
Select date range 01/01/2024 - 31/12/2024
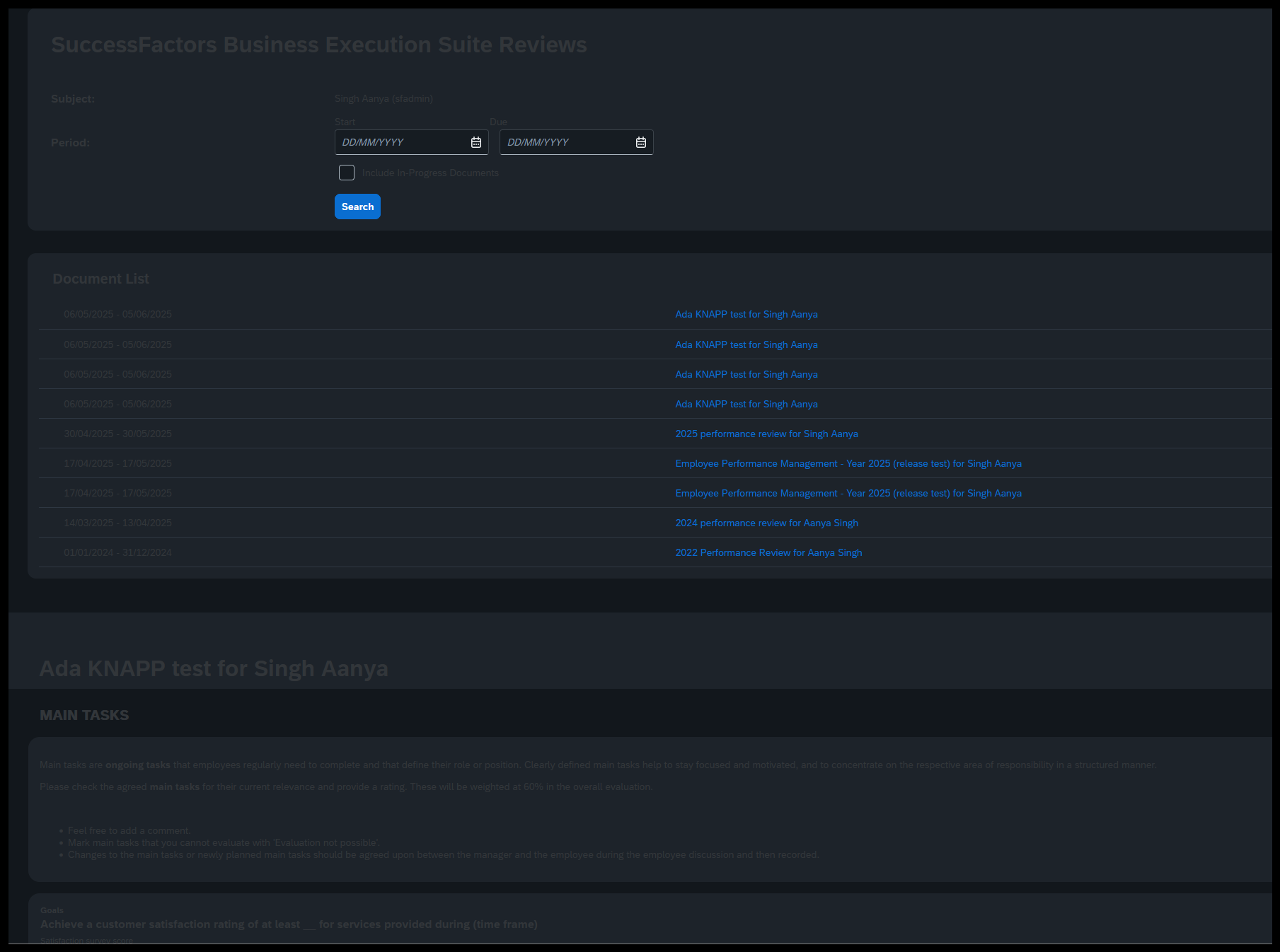117,552
